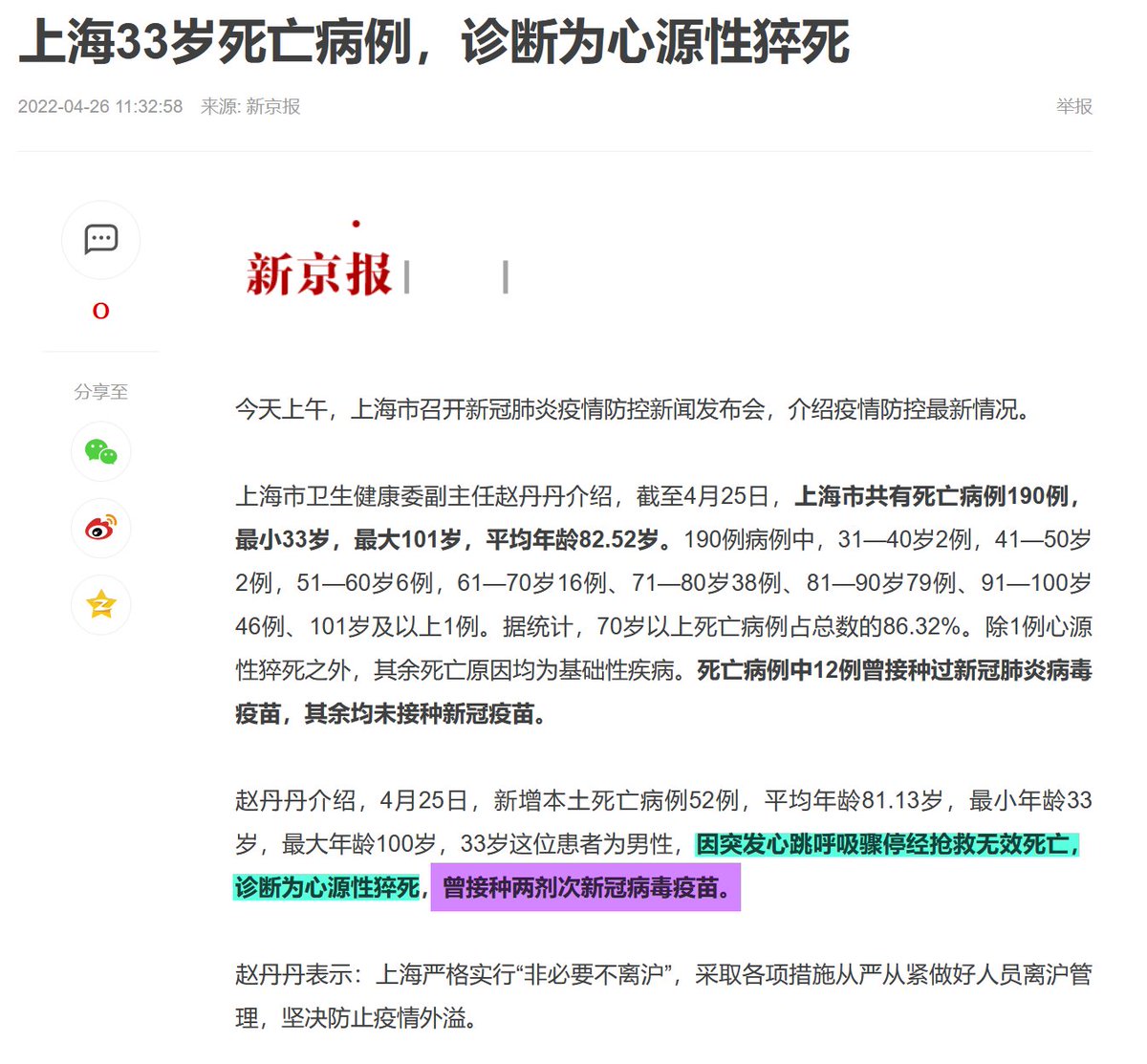Click the text 70岁以上死亡病例占总数的86.32%
This screenshot has height=1064, width=1147.
point(778,627)
